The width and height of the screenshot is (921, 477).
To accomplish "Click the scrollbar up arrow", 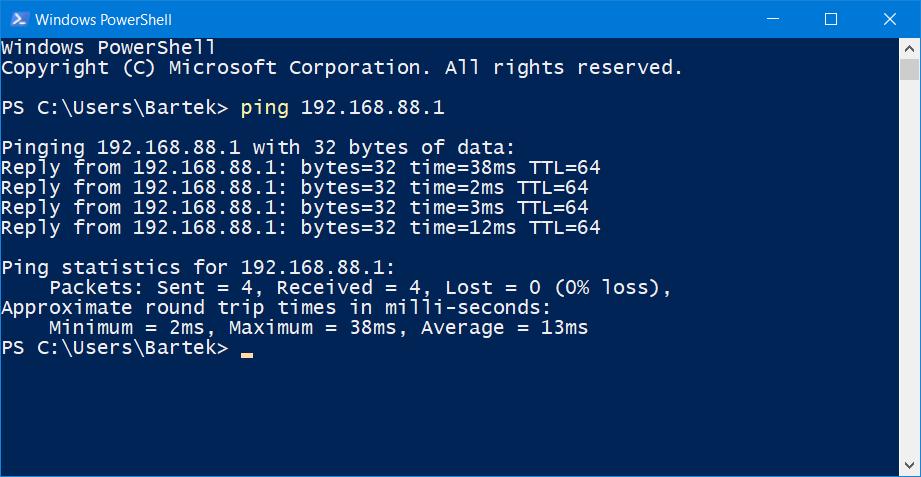I will coord(909,49).
